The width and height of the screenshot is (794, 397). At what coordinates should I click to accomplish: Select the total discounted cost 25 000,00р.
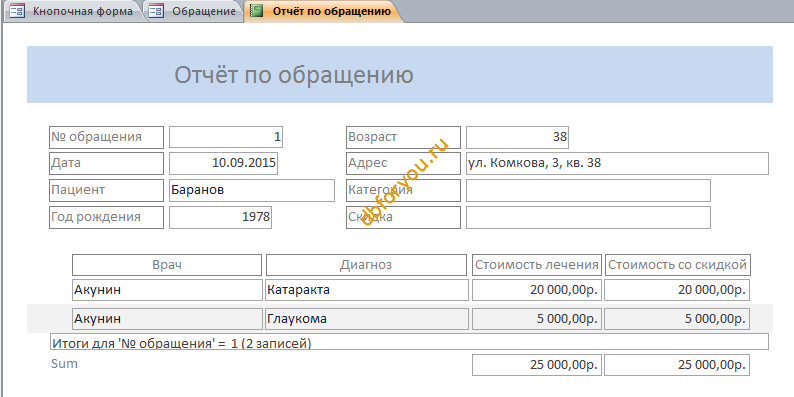pyautogui.click(x=677, y=365)
